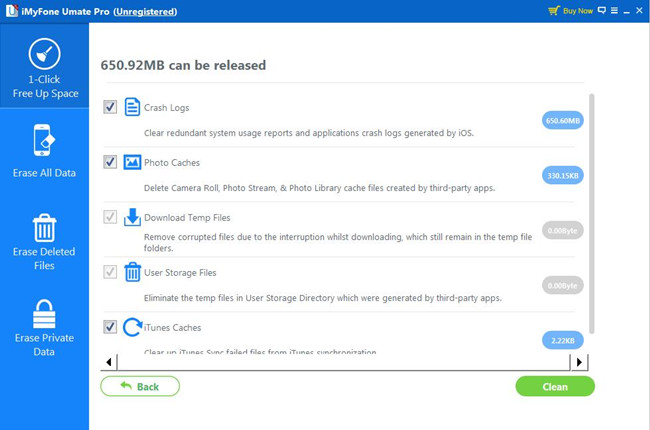This screenshot has height=430, width=650.
Task: Click the green Clean button
Action: pyautogui.click(x=555, y=386)
